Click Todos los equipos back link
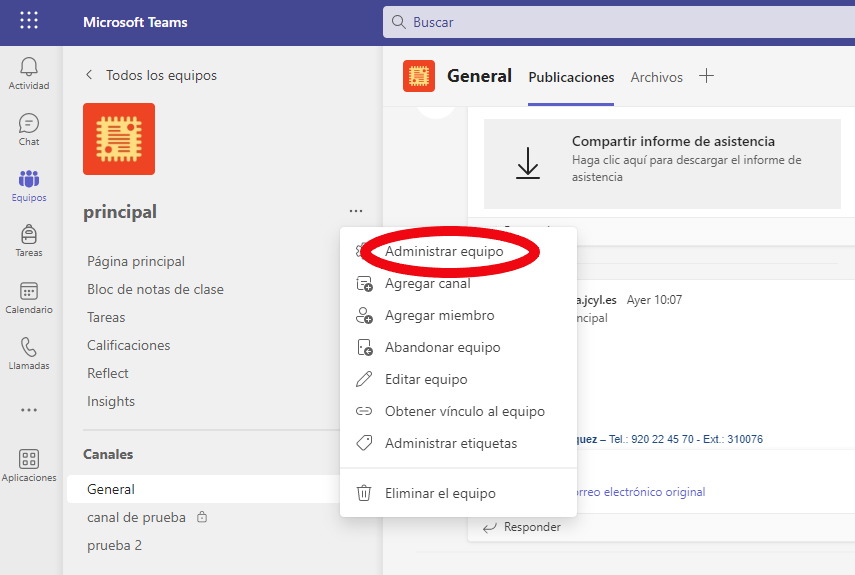This screenshot has width=855, height=575. [161, 75]
